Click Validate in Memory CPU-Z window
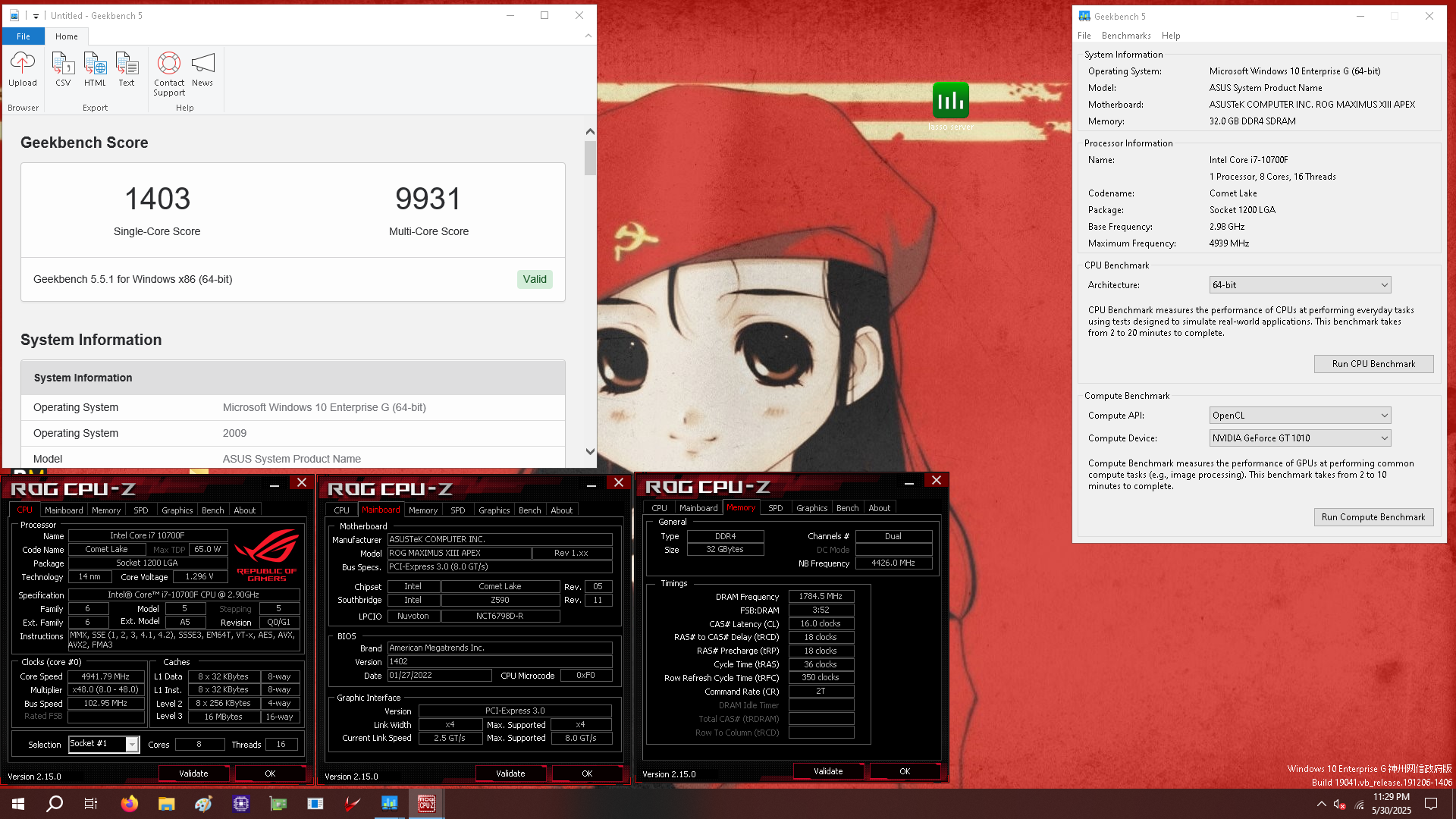1456x819 pixels. point(828,771)
